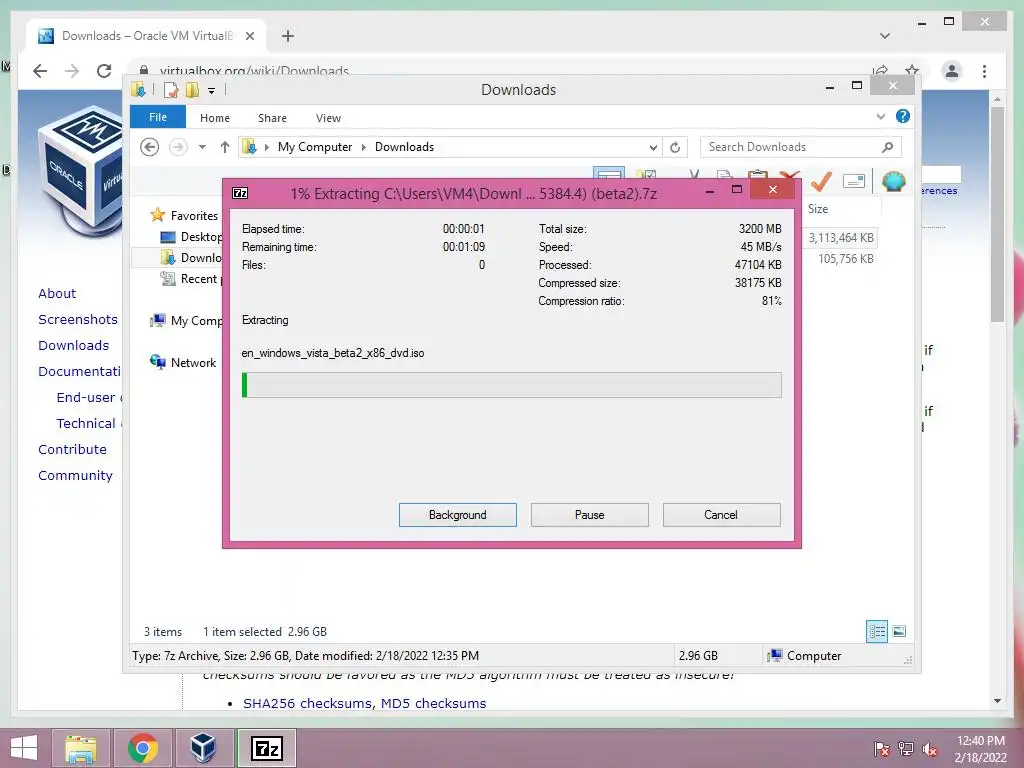The width and height of the screenshot is (1024, 768).
Task: Expand the breadcrumb arrow before My Computer
Action: pos(266,148)
